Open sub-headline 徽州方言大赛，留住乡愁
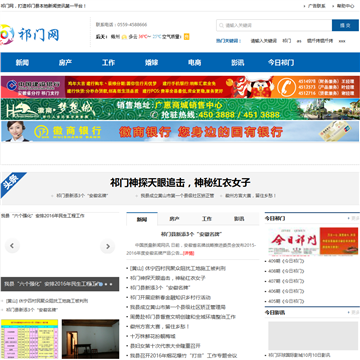This screenshot has height=360, width=360. click(x=251, y=196)
